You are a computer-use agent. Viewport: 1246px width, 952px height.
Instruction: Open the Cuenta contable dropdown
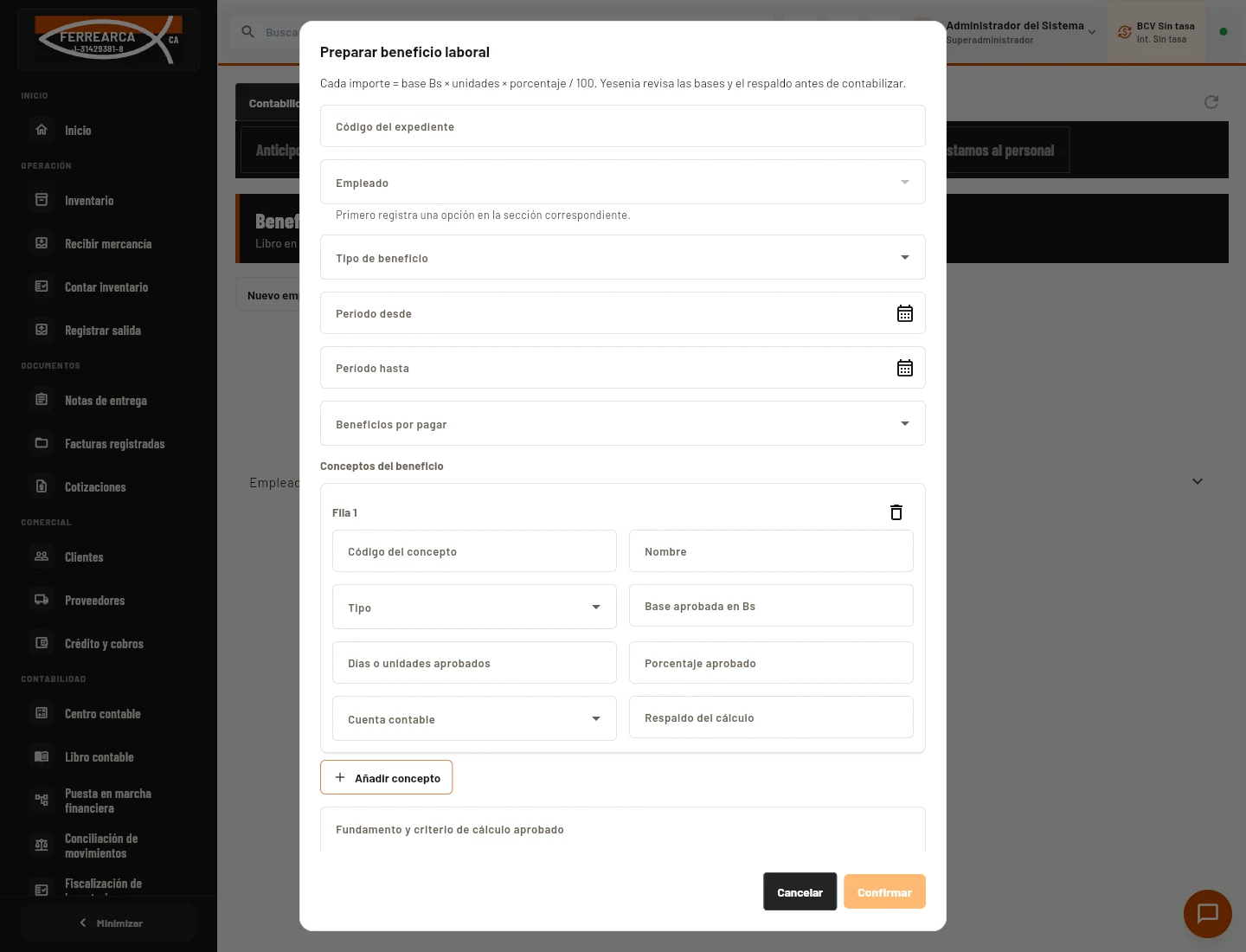click(x=474, y=718)
